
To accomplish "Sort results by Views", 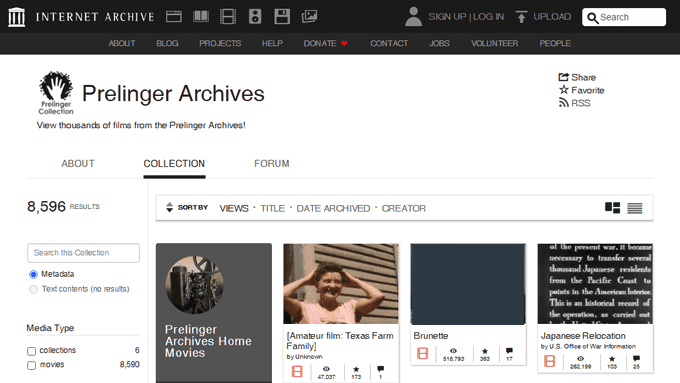I will coord(234,209).
